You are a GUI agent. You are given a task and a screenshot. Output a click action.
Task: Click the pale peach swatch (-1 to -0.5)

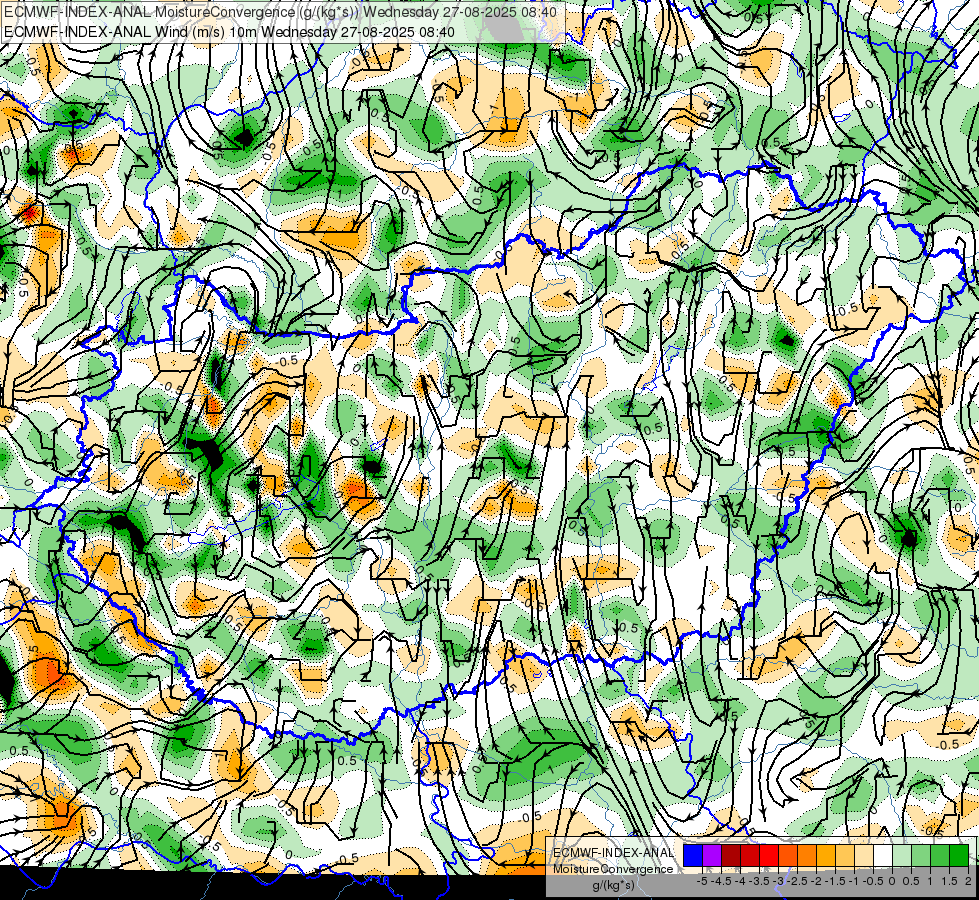pyautogui.click(x=864, y=855)
